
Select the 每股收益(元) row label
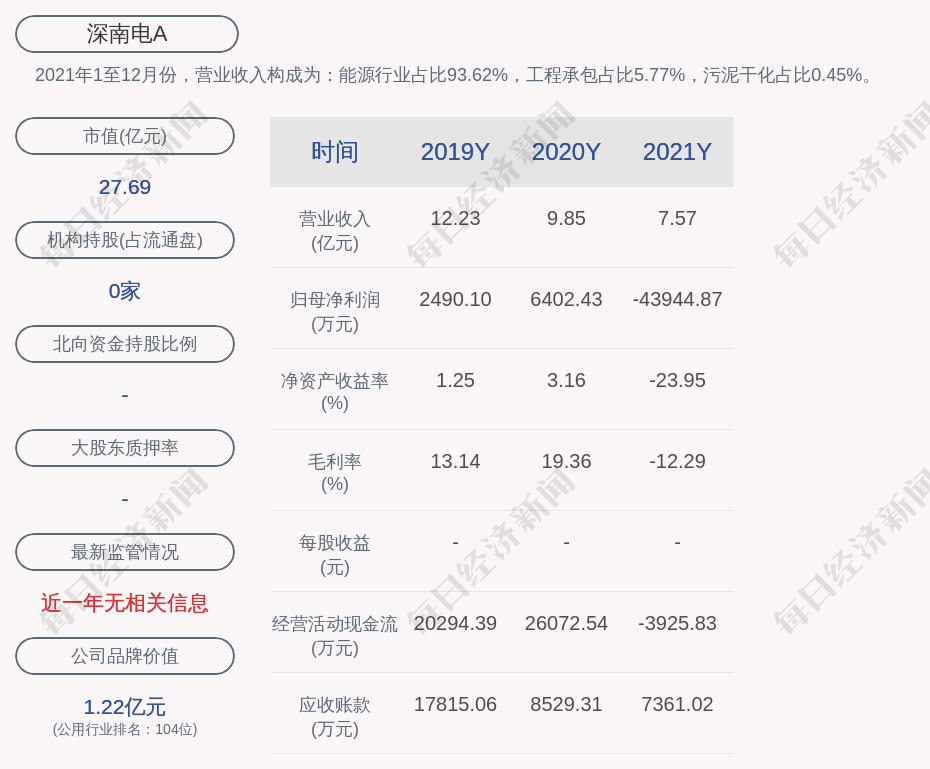pyautogui.click(x=335, y=555)
